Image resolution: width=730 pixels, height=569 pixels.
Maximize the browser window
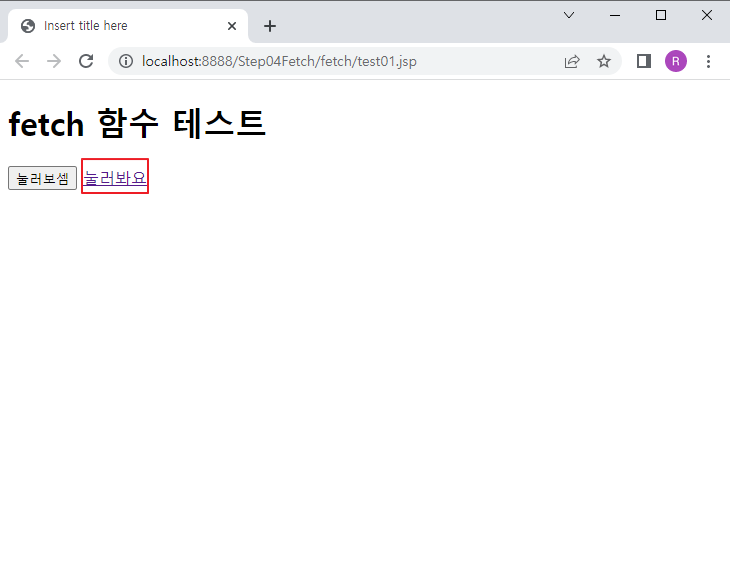coord(661,15)
